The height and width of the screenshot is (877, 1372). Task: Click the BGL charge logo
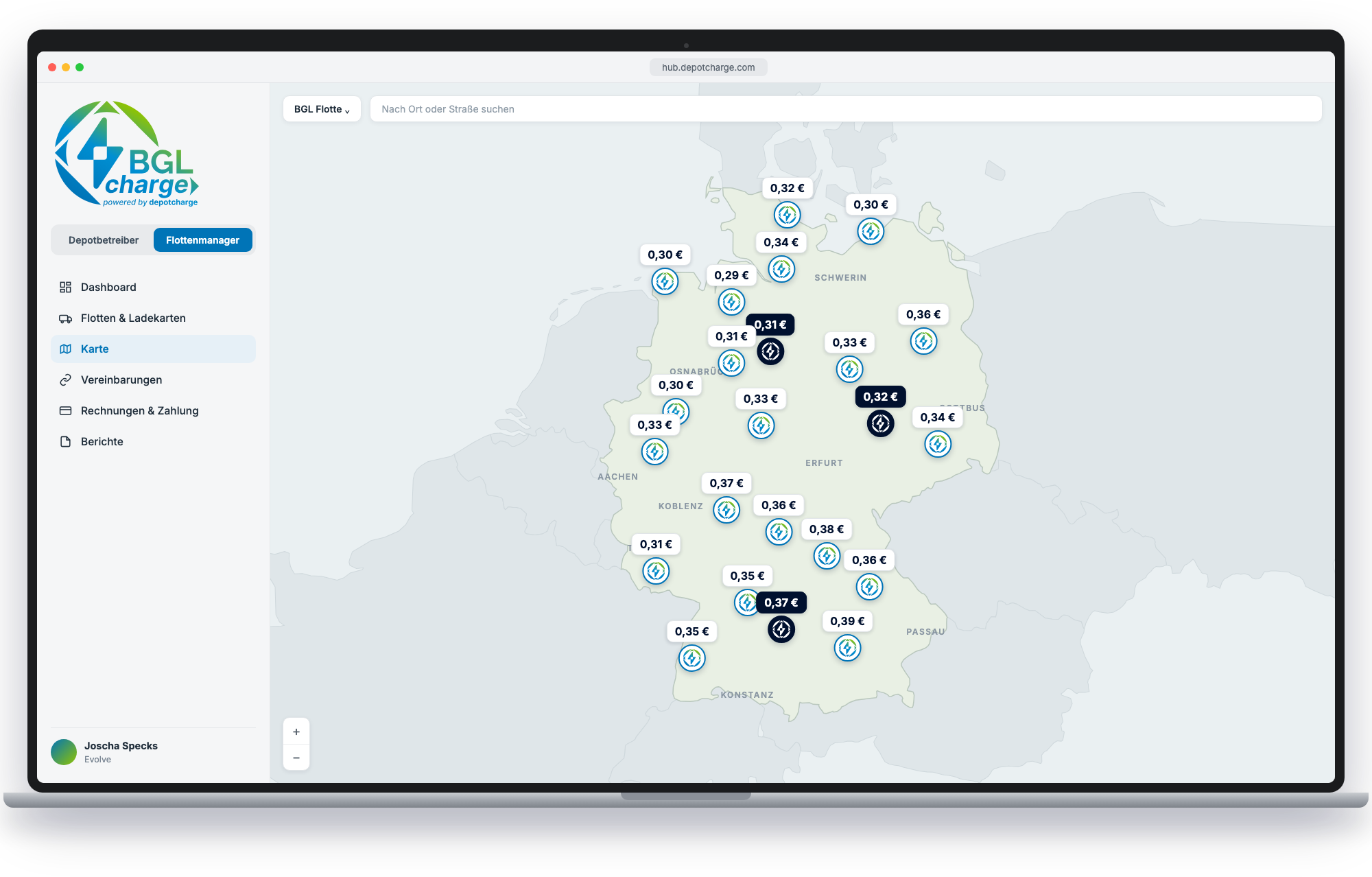(x=126, y=153)
